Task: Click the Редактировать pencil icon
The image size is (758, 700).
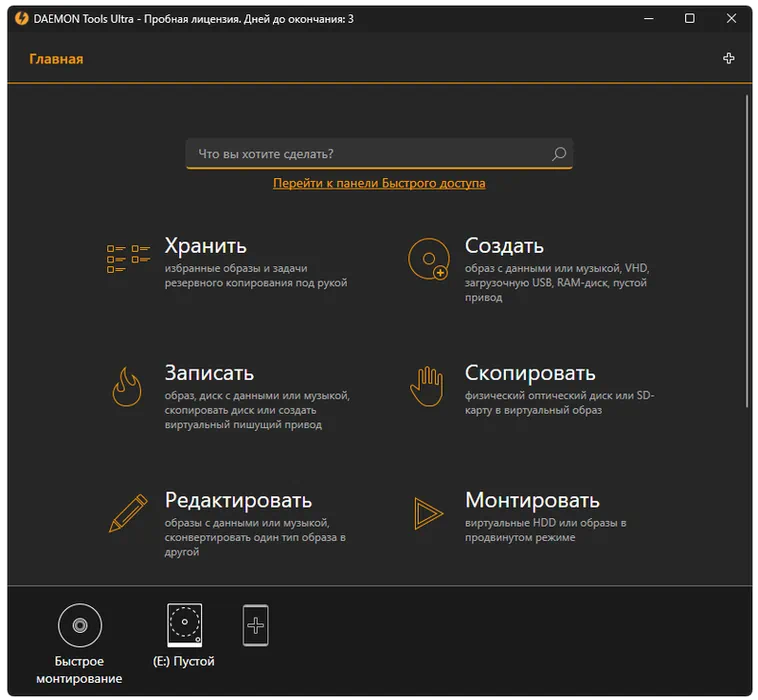Action: click(x=128, y=513)
